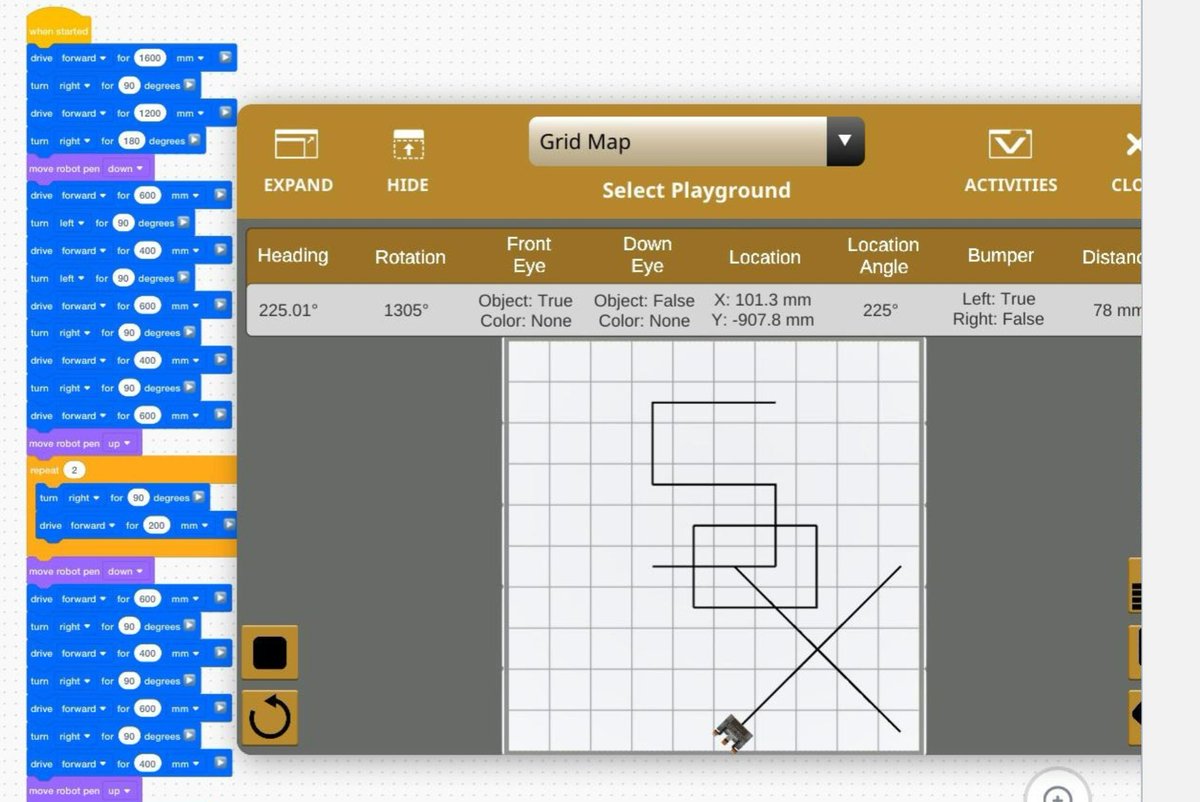Open the mm unit dropdown beside 1600
The width and height of the screenshot is (1200, 802).
pos(190,58)
